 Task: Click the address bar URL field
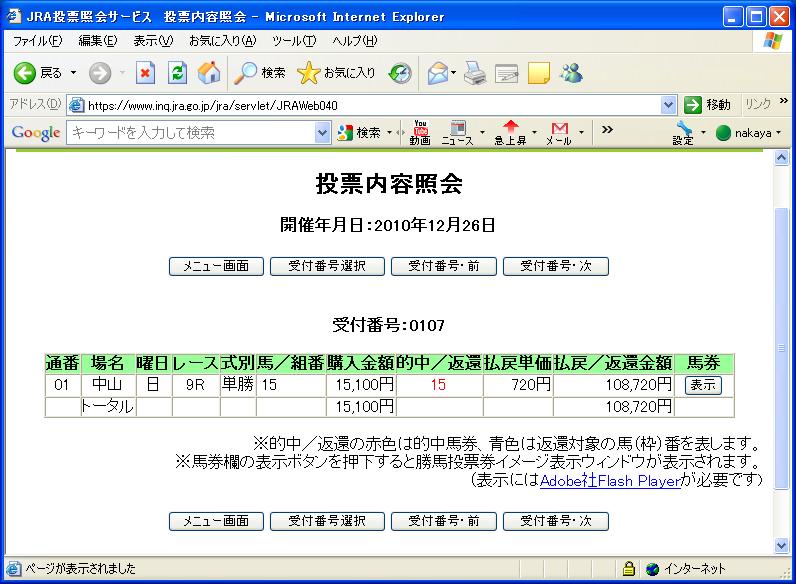point(373,105)
